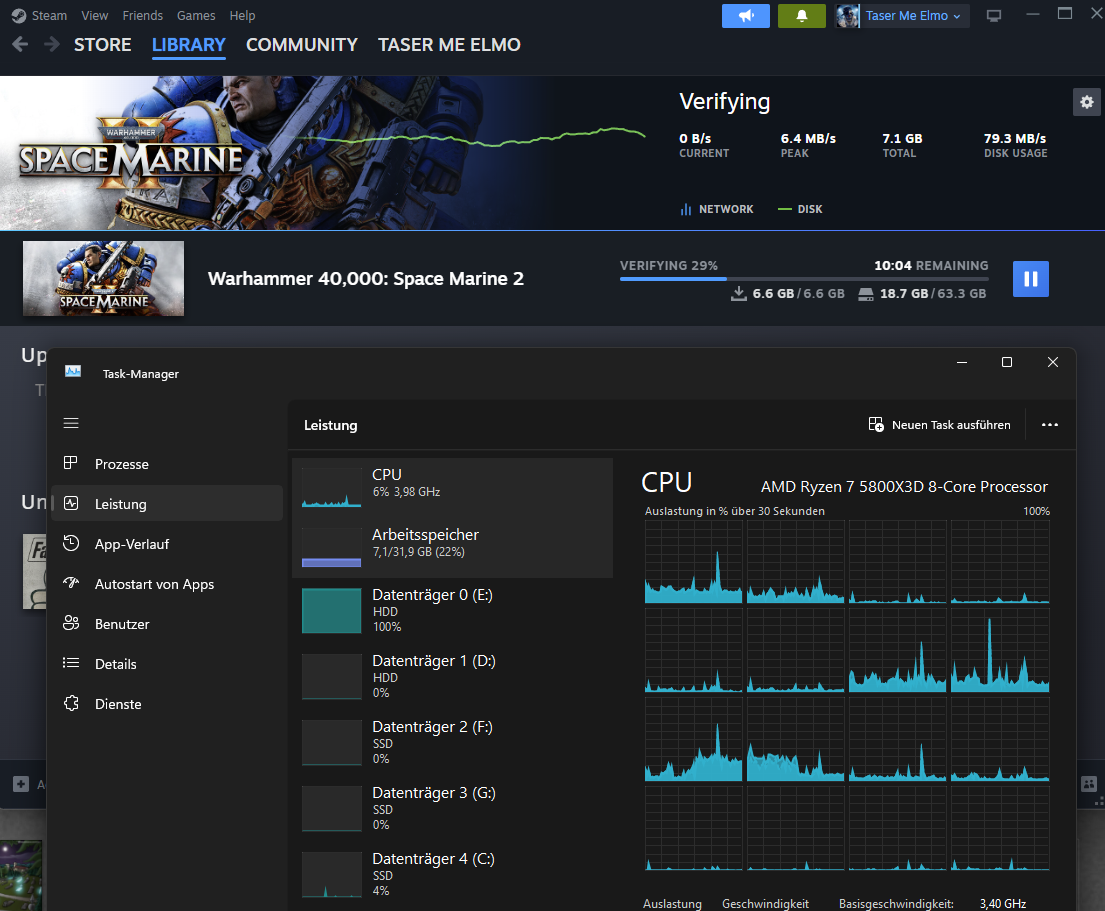This screenshot has width=1105, height=911.
Task: Toggle the DISK graph legend
Action: pos(800,209)
